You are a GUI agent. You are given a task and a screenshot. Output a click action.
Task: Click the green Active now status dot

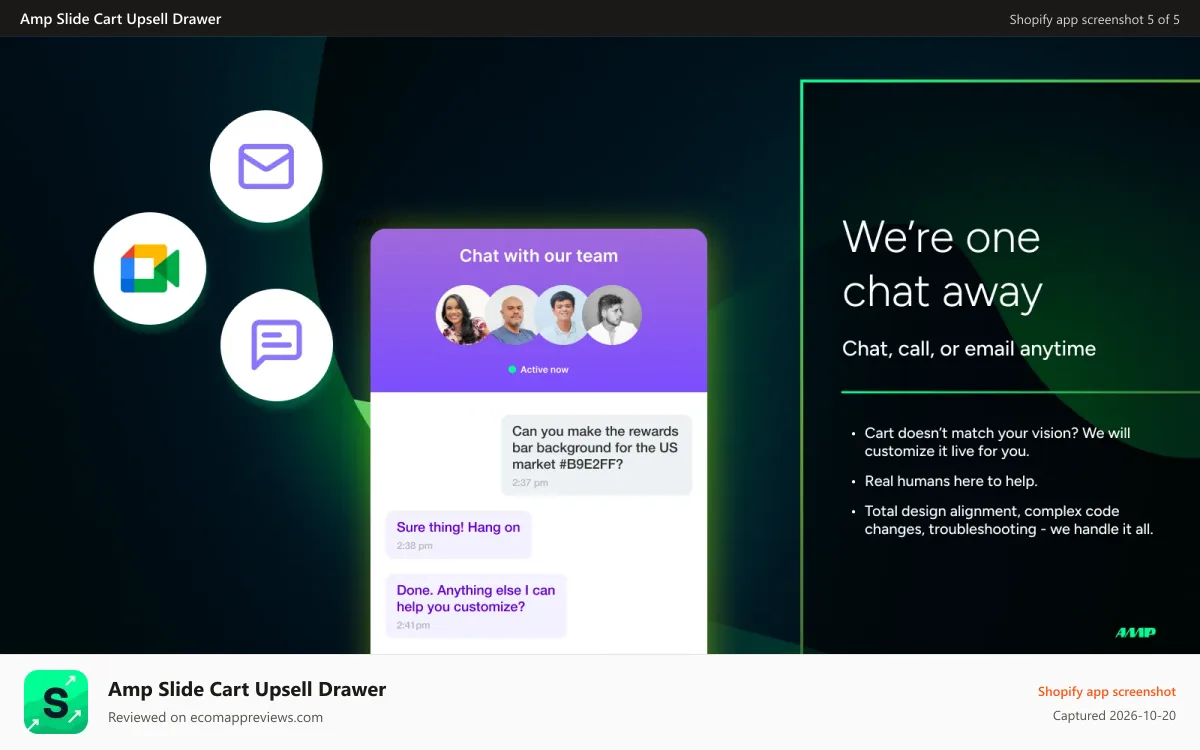pyautogui.click(x=512, y=370)
